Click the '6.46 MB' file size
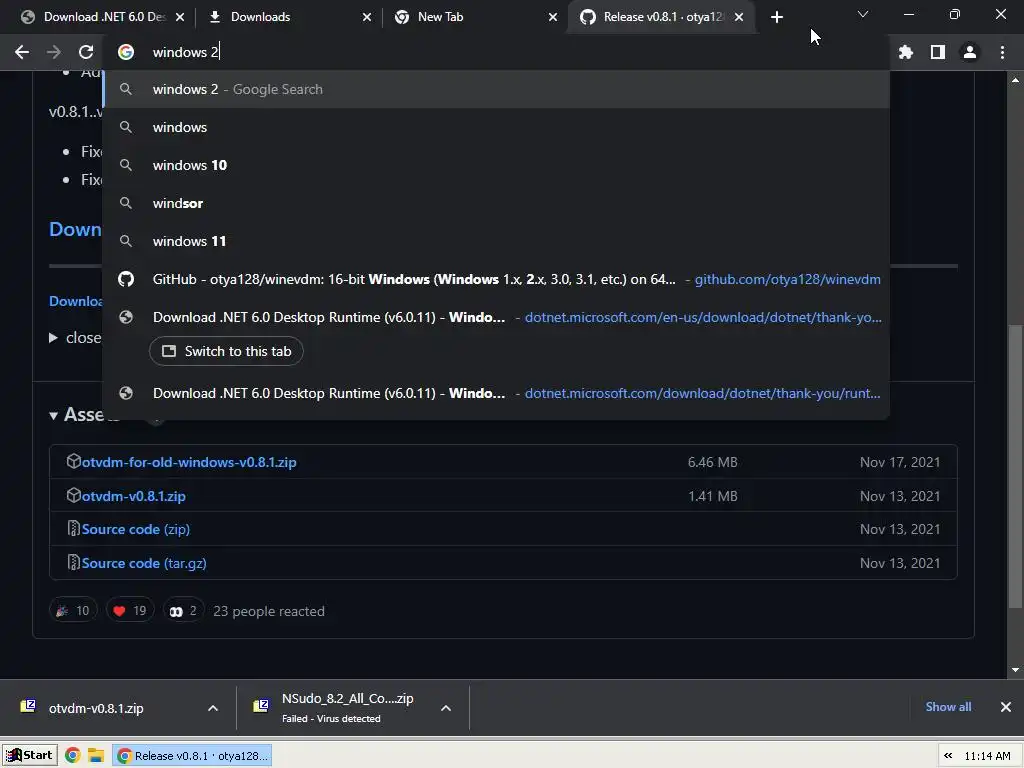 point(712,462)
